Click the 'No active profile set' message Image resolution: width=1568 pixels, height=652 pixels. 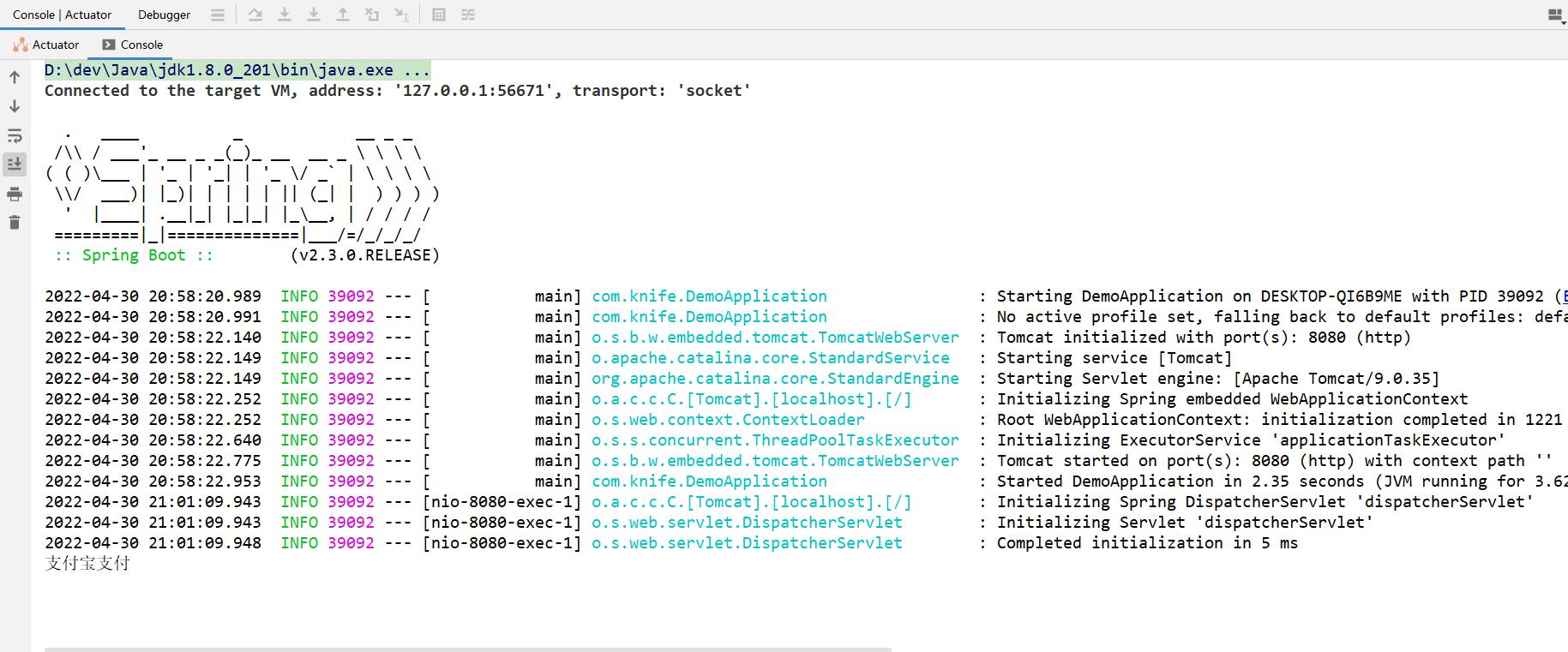point(1282,317)
